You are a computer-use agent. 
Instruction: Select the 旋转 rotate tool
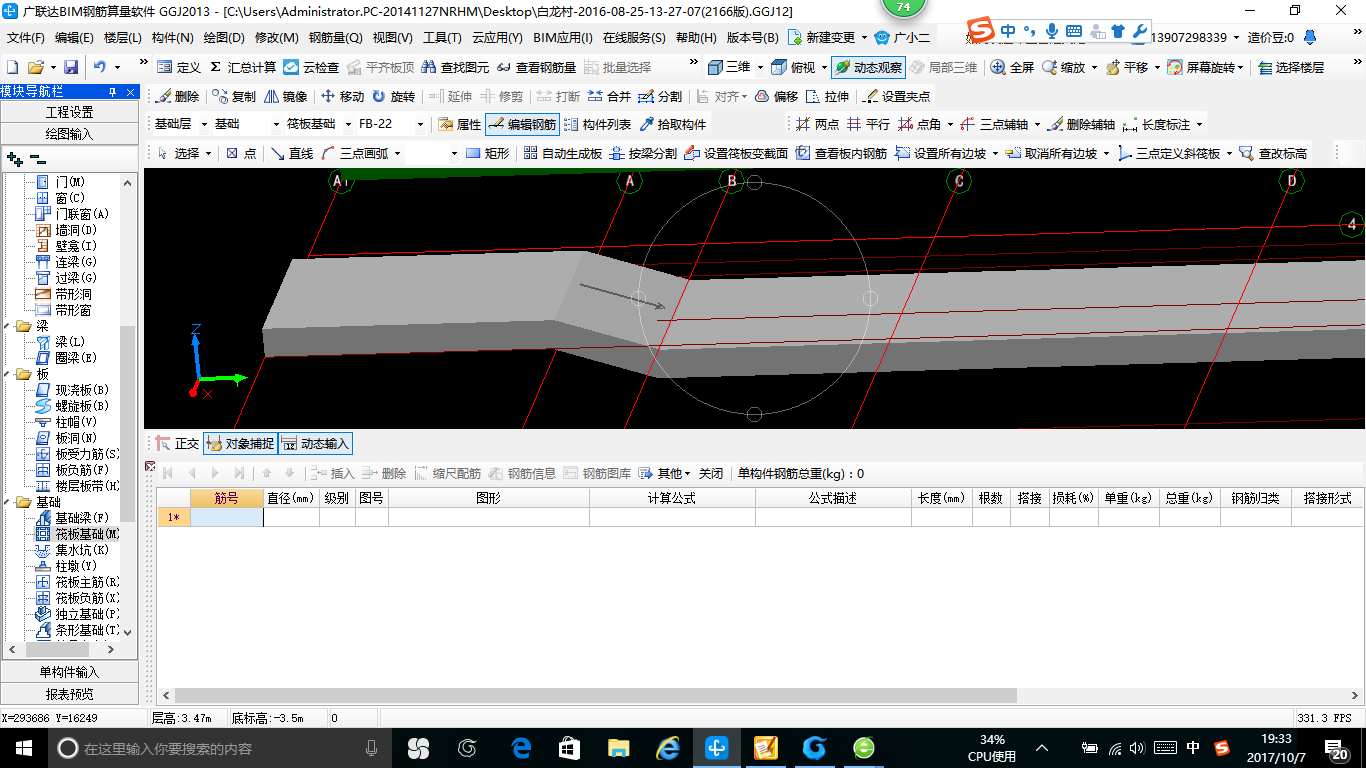click(393, 96)
